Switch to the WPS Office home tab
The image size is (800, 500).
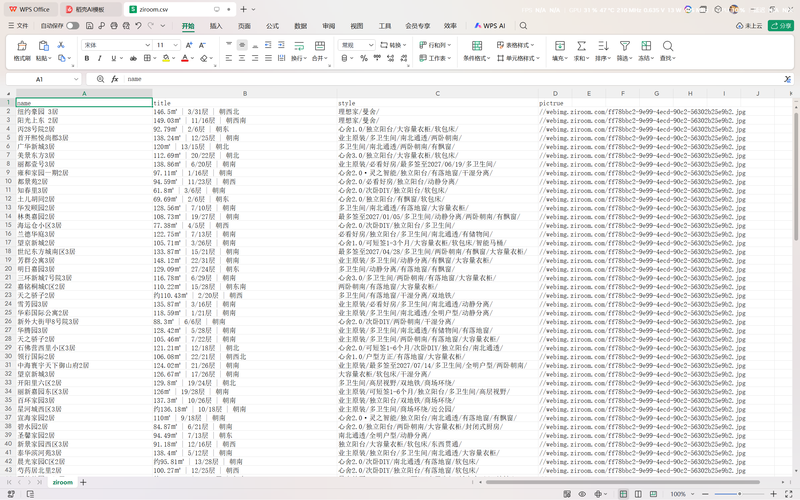pyautogui.click(x=30, y=9)
